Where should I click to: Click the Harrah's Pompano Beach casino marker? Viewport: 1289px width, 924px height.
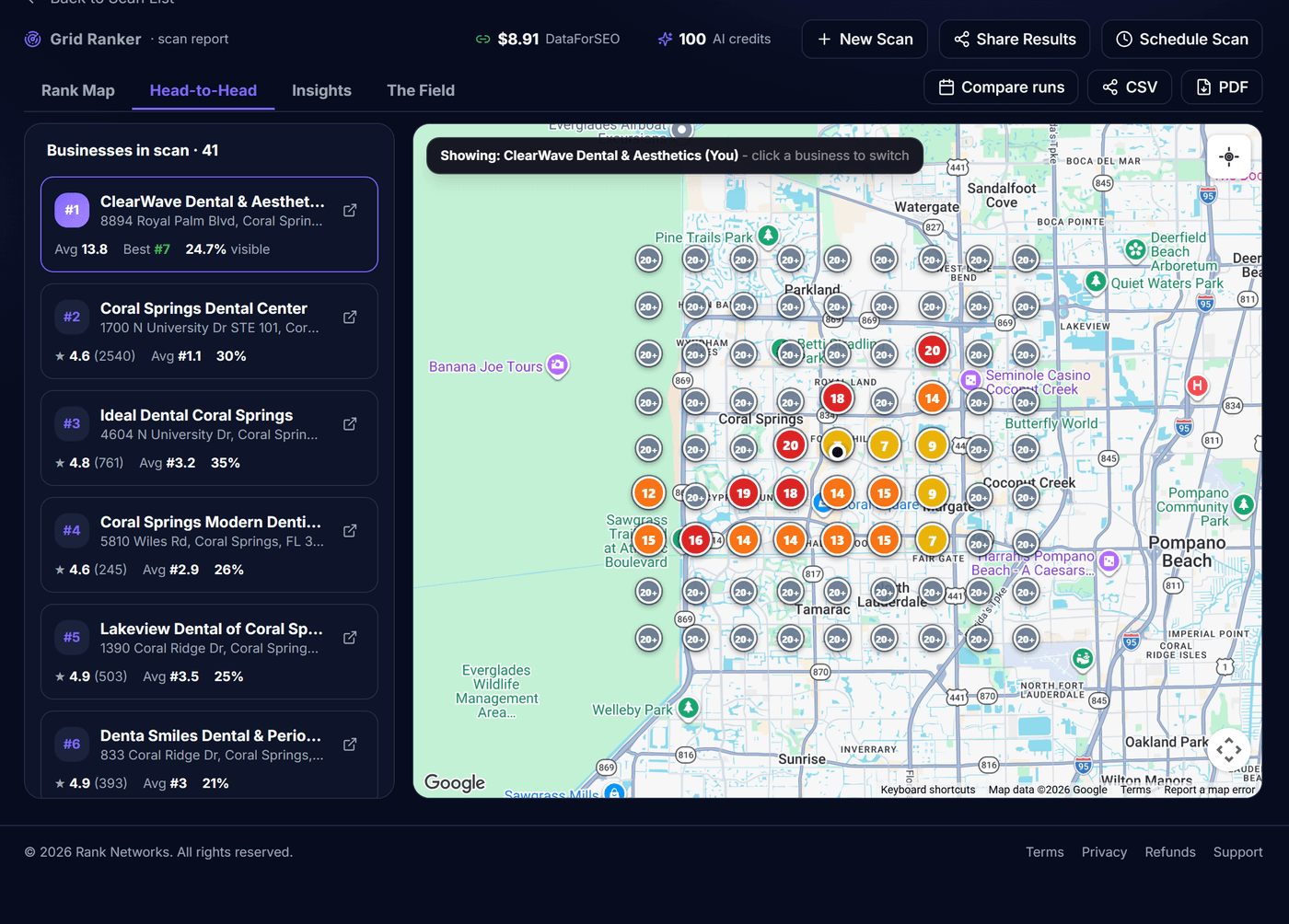[1109, 560]
